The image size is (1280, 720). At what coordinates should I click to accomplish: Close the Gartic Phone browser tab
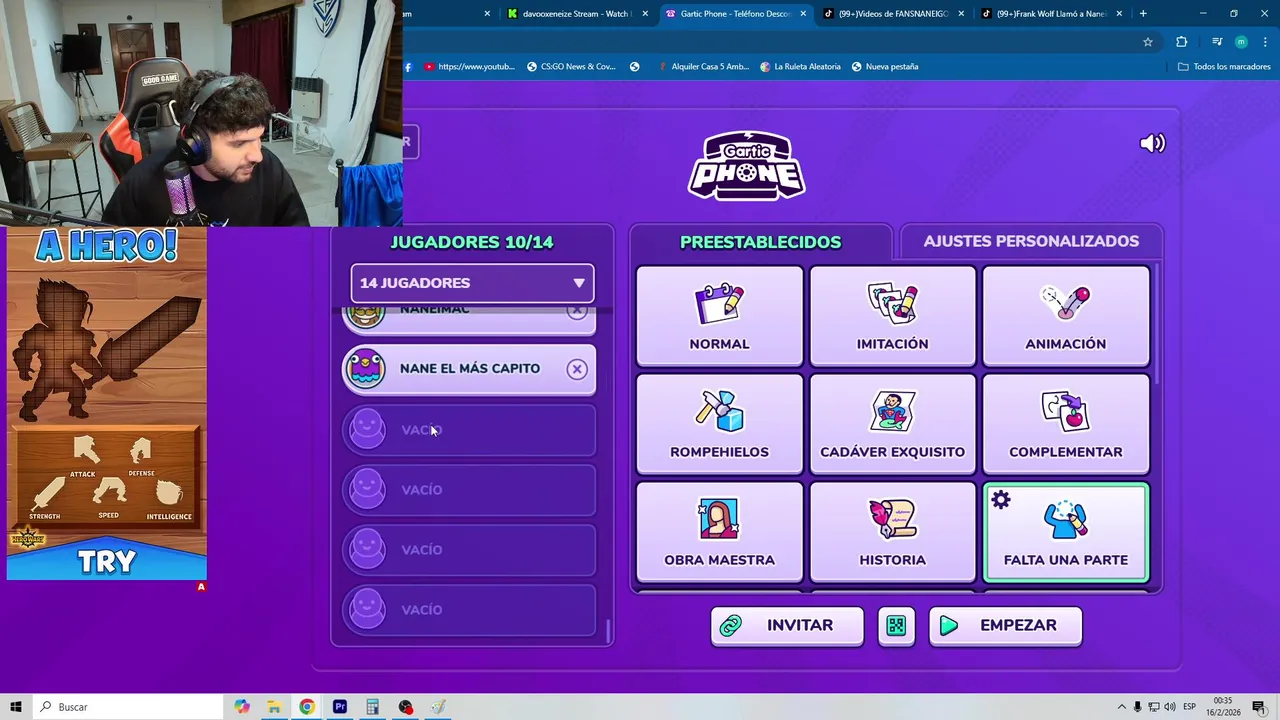[803, 14]
